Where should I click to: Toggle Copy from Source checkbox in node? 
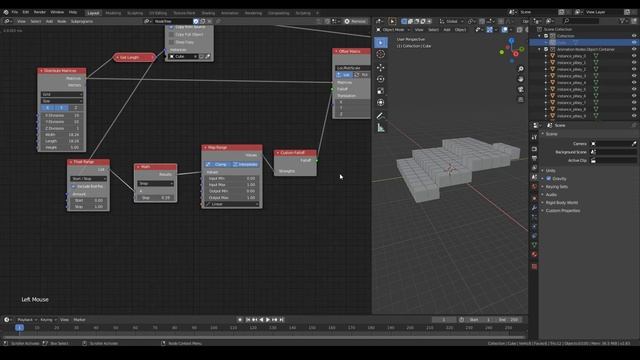point(171,27)
